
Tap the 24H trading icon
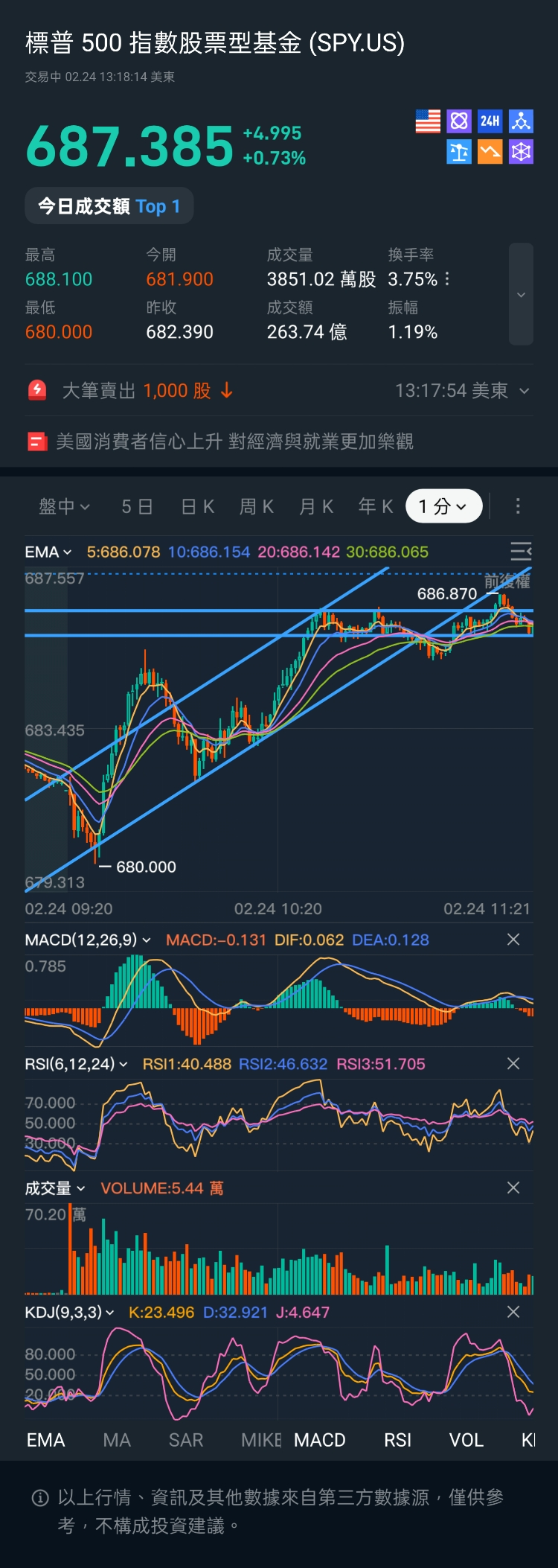pos(490,121)
